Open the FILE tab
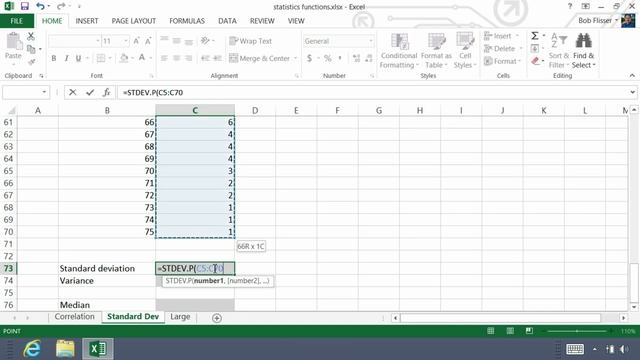Image resolution: width=640 pixels, height=360 pixels. click(x=17, y=21)
